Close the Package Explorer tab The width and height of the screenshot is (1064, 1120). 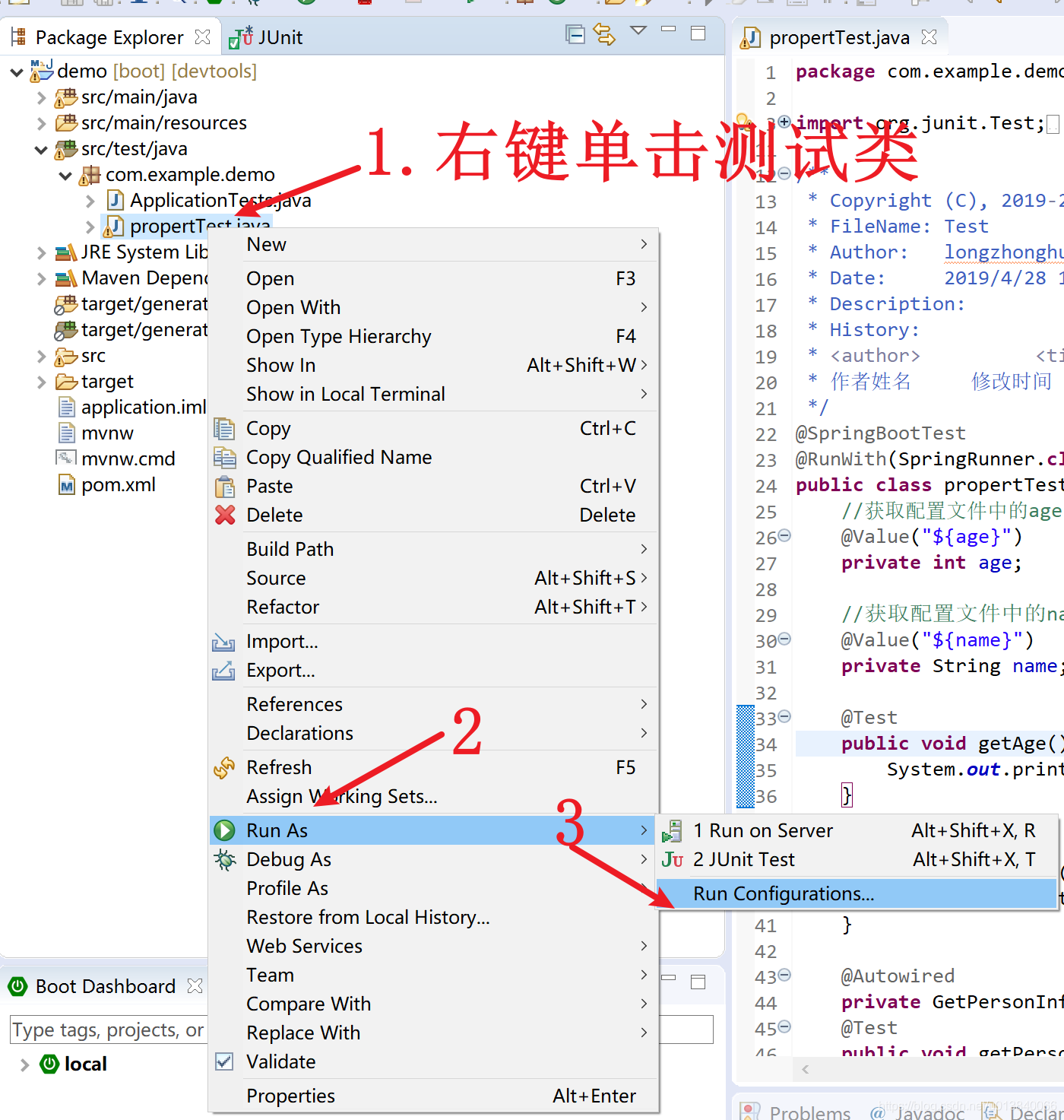point(202,36)
